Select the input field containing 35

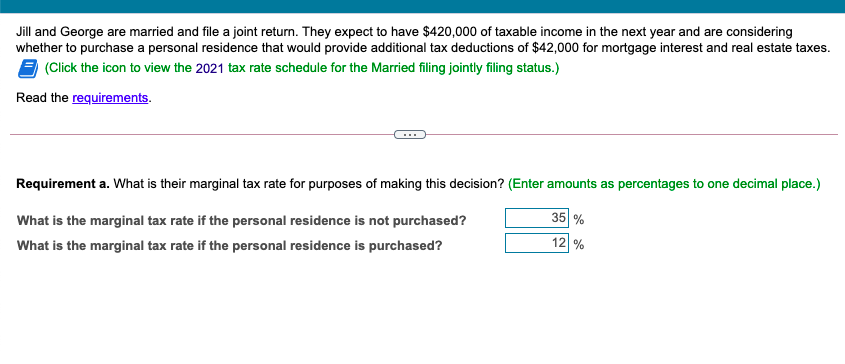click(x=536, y=218)
